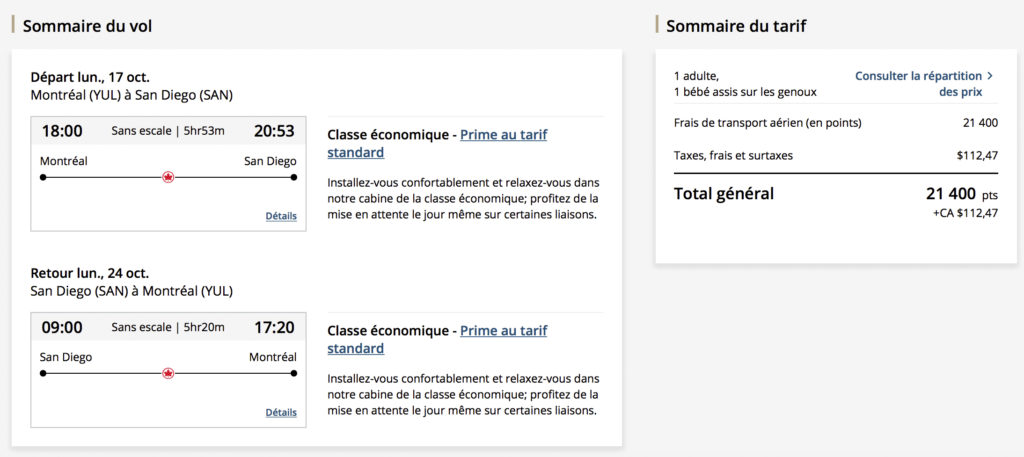Click the "Sans escale | 5hr53m" duration label

tap(168, 131)
